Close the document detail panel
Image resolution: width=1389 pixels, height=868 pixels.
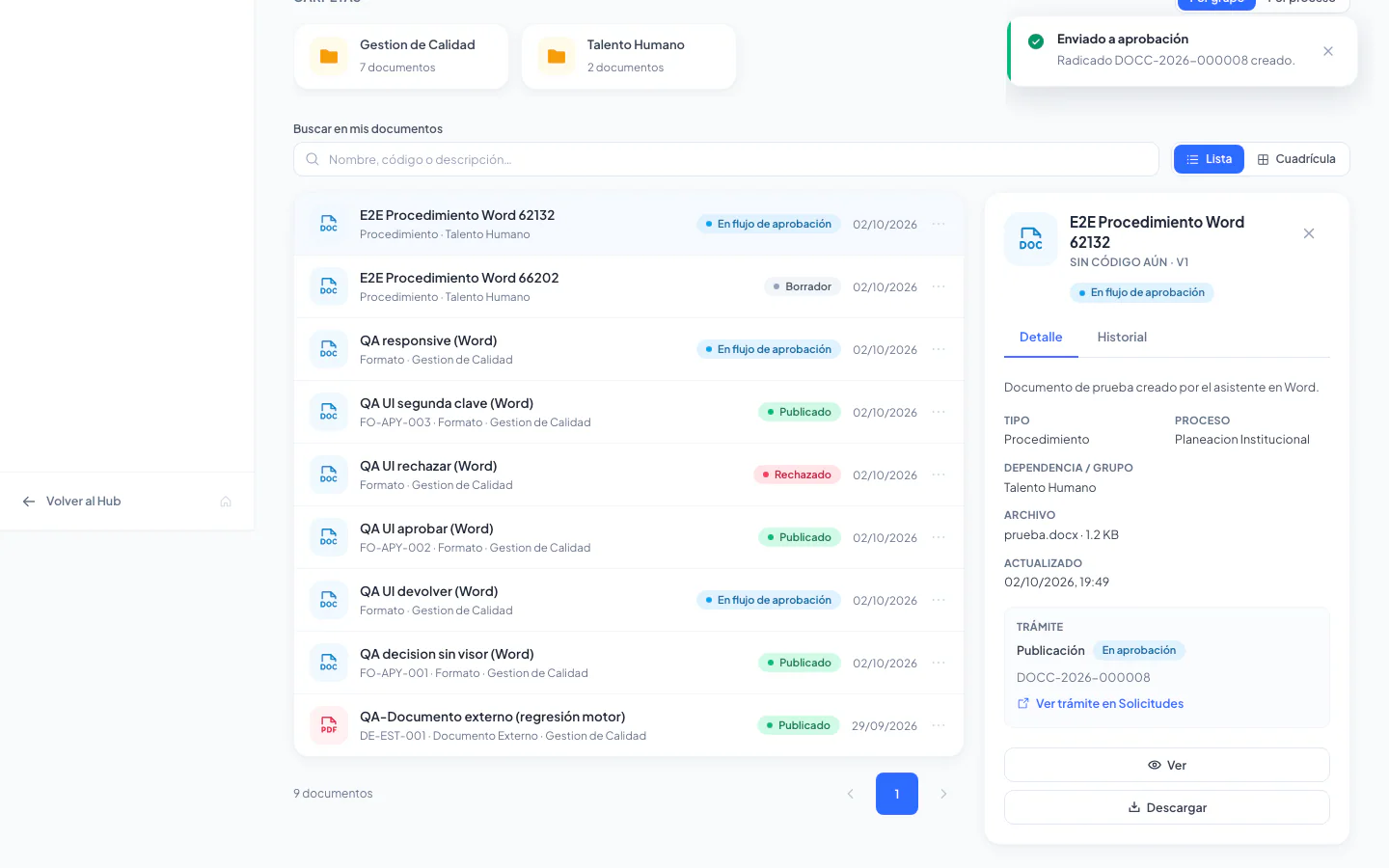tap(1309, 233)
